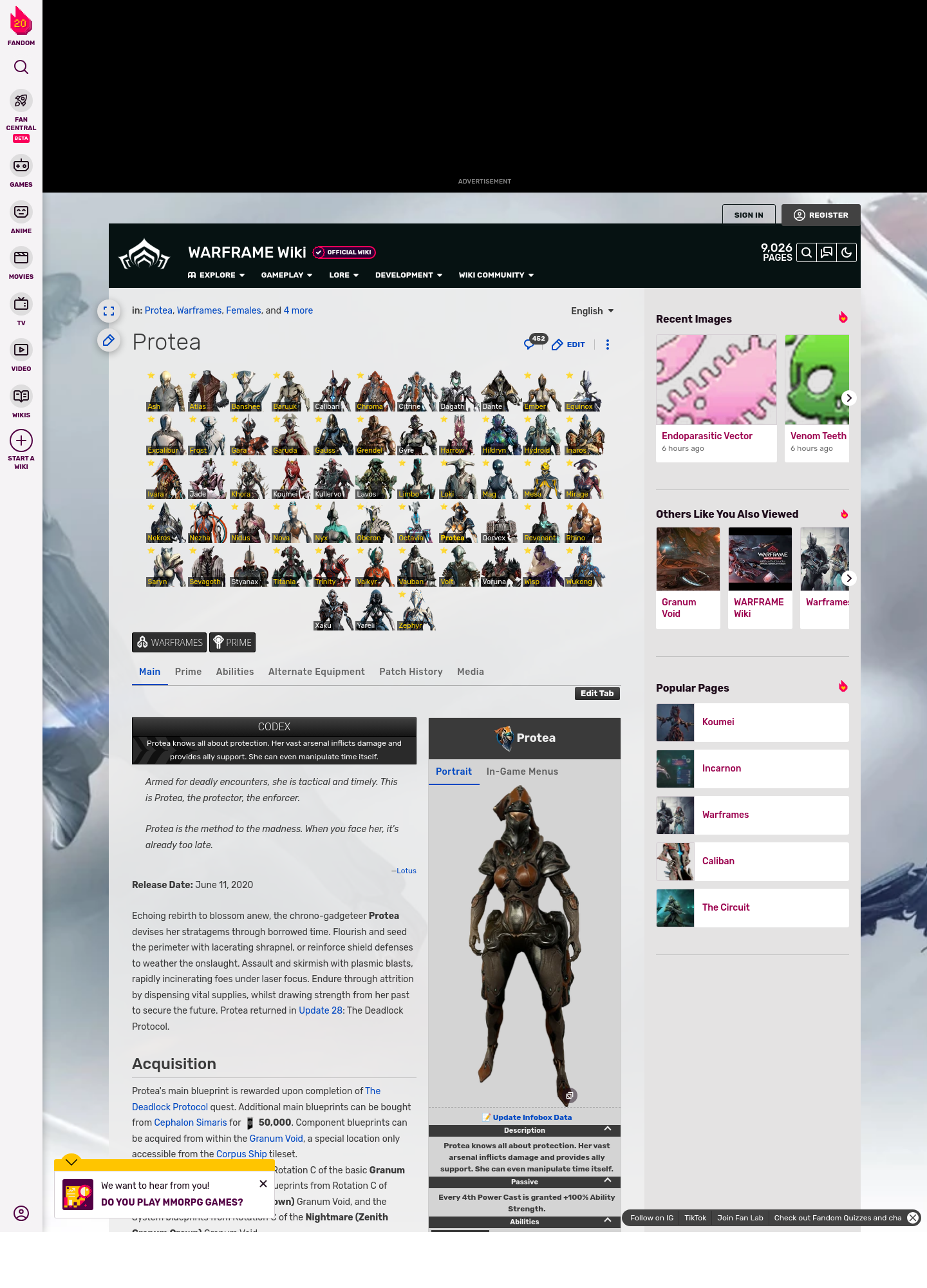Collapse the survey popup chevron
927x1288 pixels.
point(71,1162)
